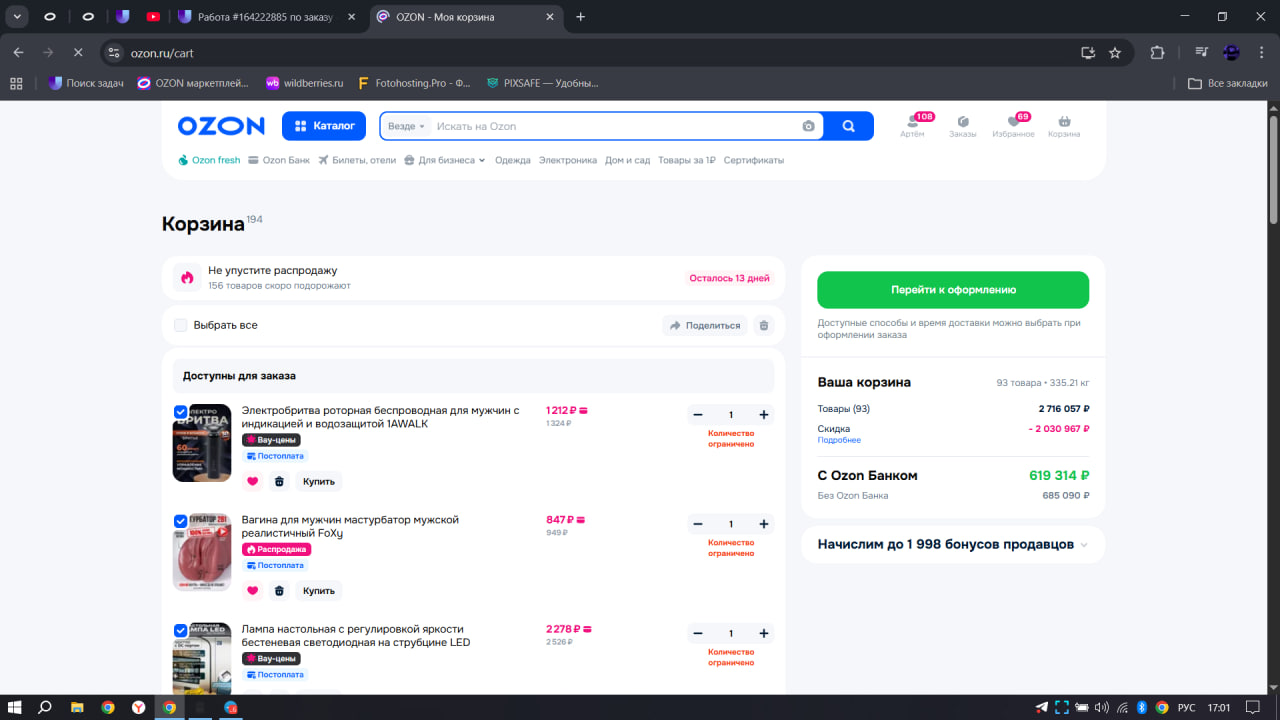Increase the electric shaver quantity with plus

click(x=764, y=415)
